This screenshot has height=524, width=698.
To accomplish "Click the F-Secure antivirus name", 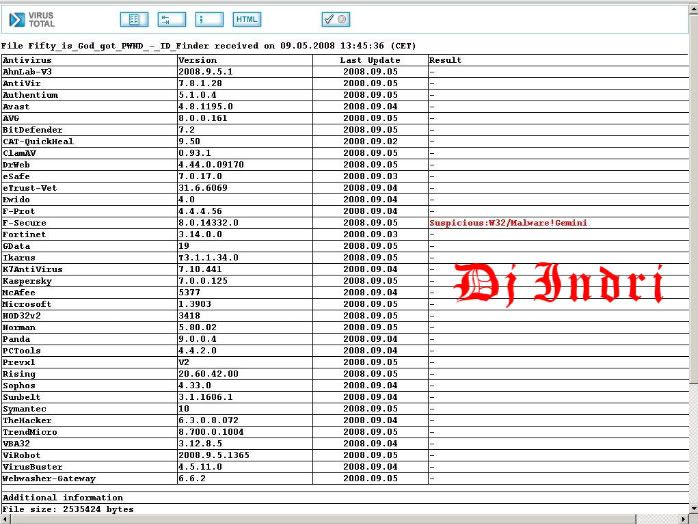I will 24,223.
